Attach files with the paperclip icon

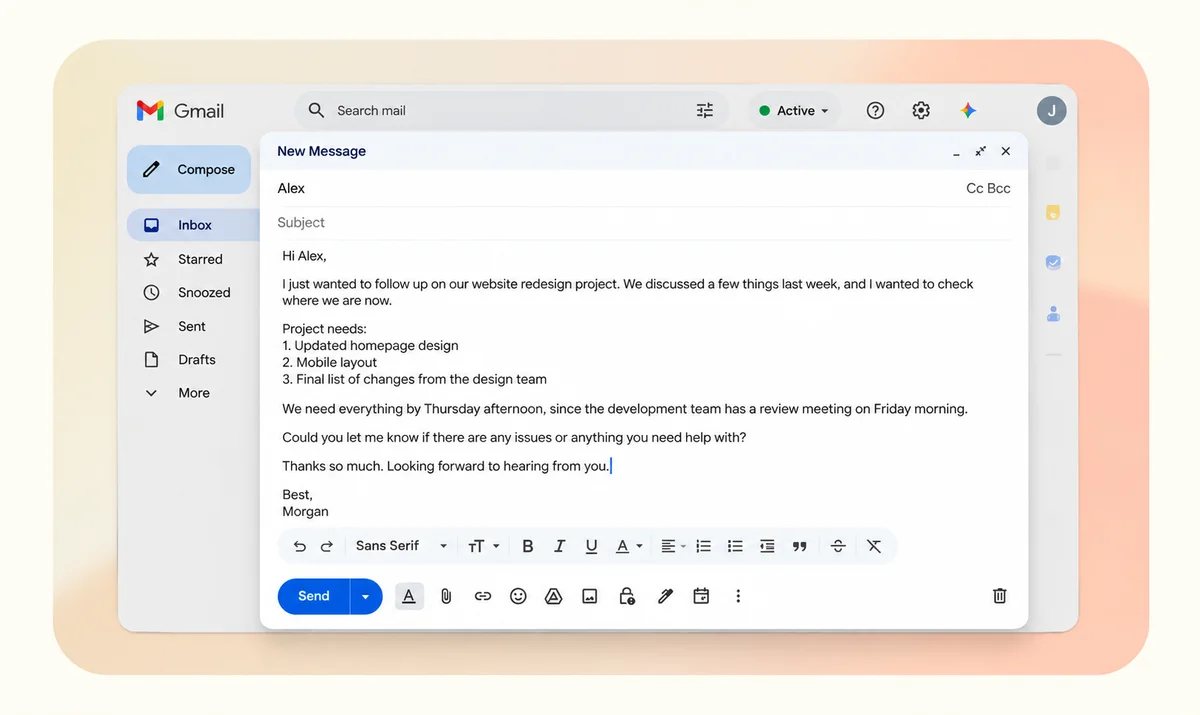pos(446,596)
